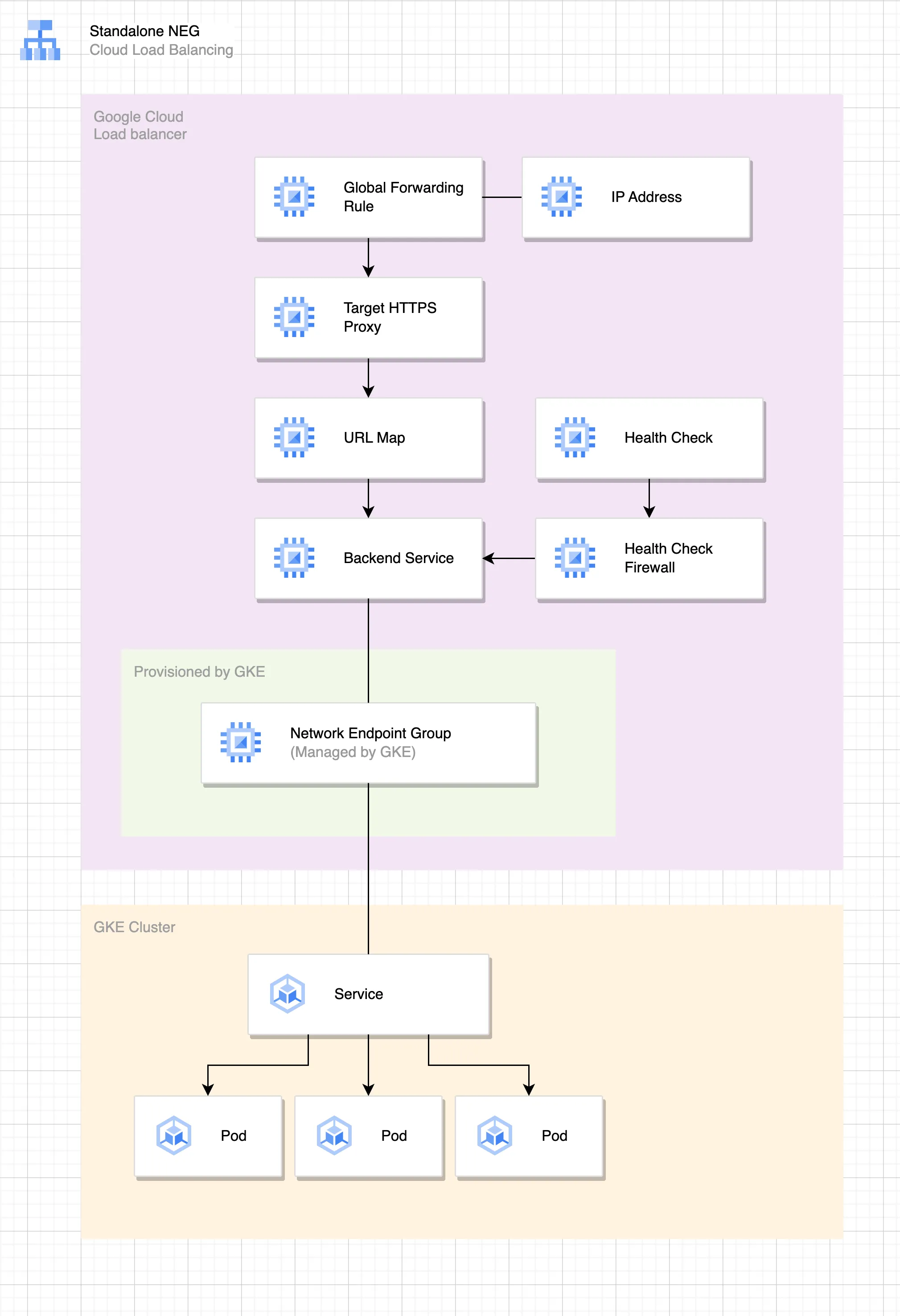Select the 'Google Cloud Load balancer' label

140,125
